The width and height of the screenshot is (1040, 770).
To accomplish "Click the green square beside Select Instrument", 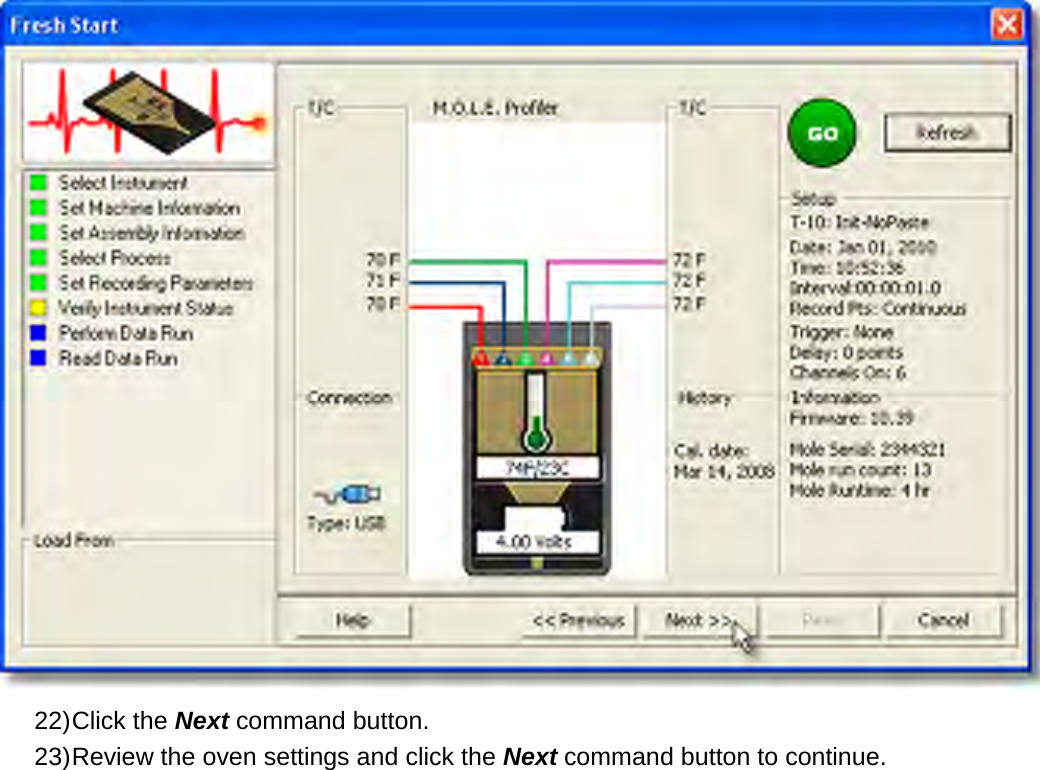I will tap(38, 182).
